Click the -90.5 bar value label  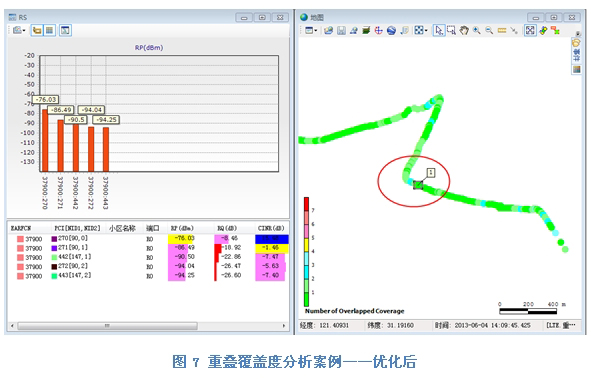(x=76, y=120)
